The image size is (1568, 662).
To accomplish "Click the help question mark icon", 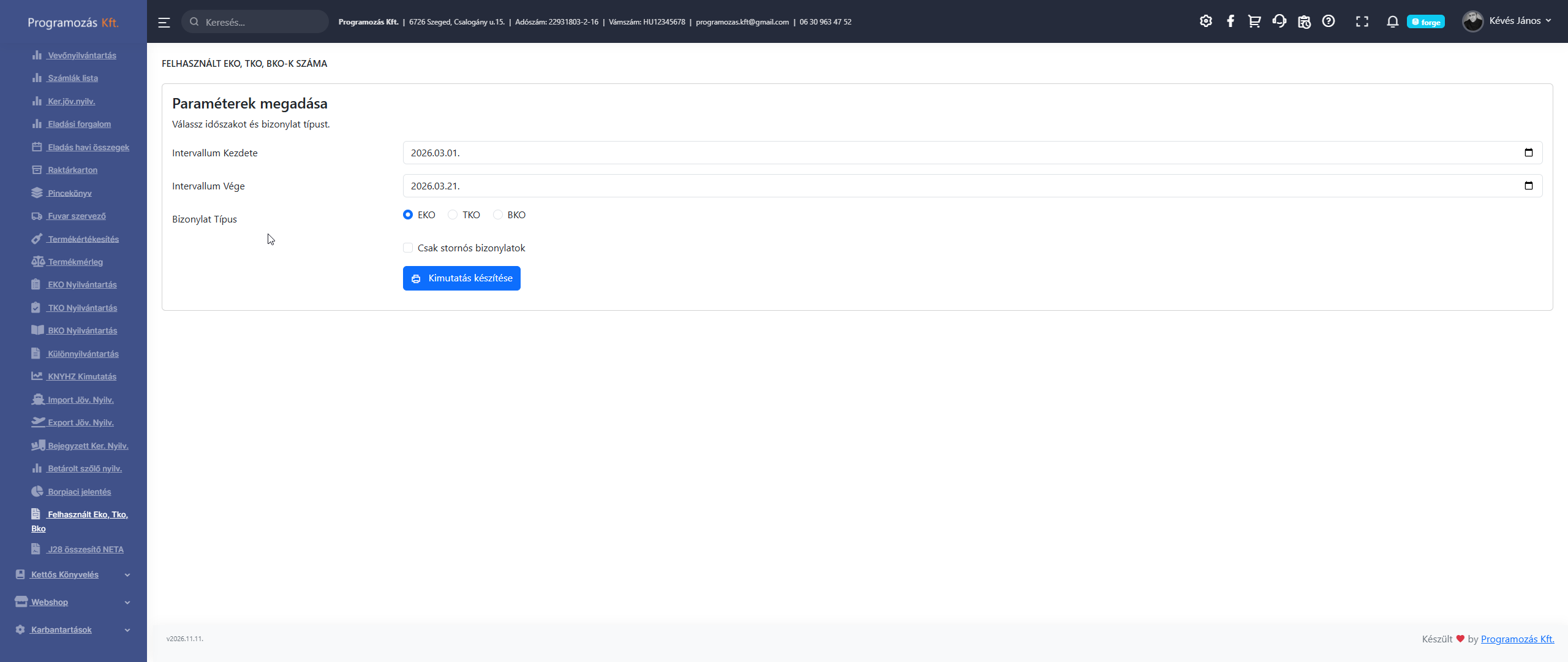I will [1328, 21].
